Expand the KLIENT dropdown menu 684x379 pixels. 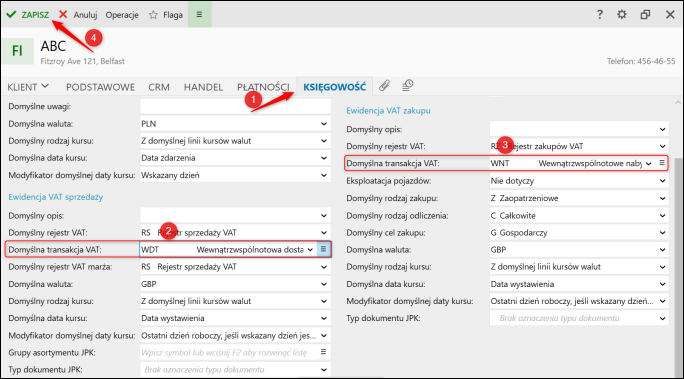tap(28, 87)
